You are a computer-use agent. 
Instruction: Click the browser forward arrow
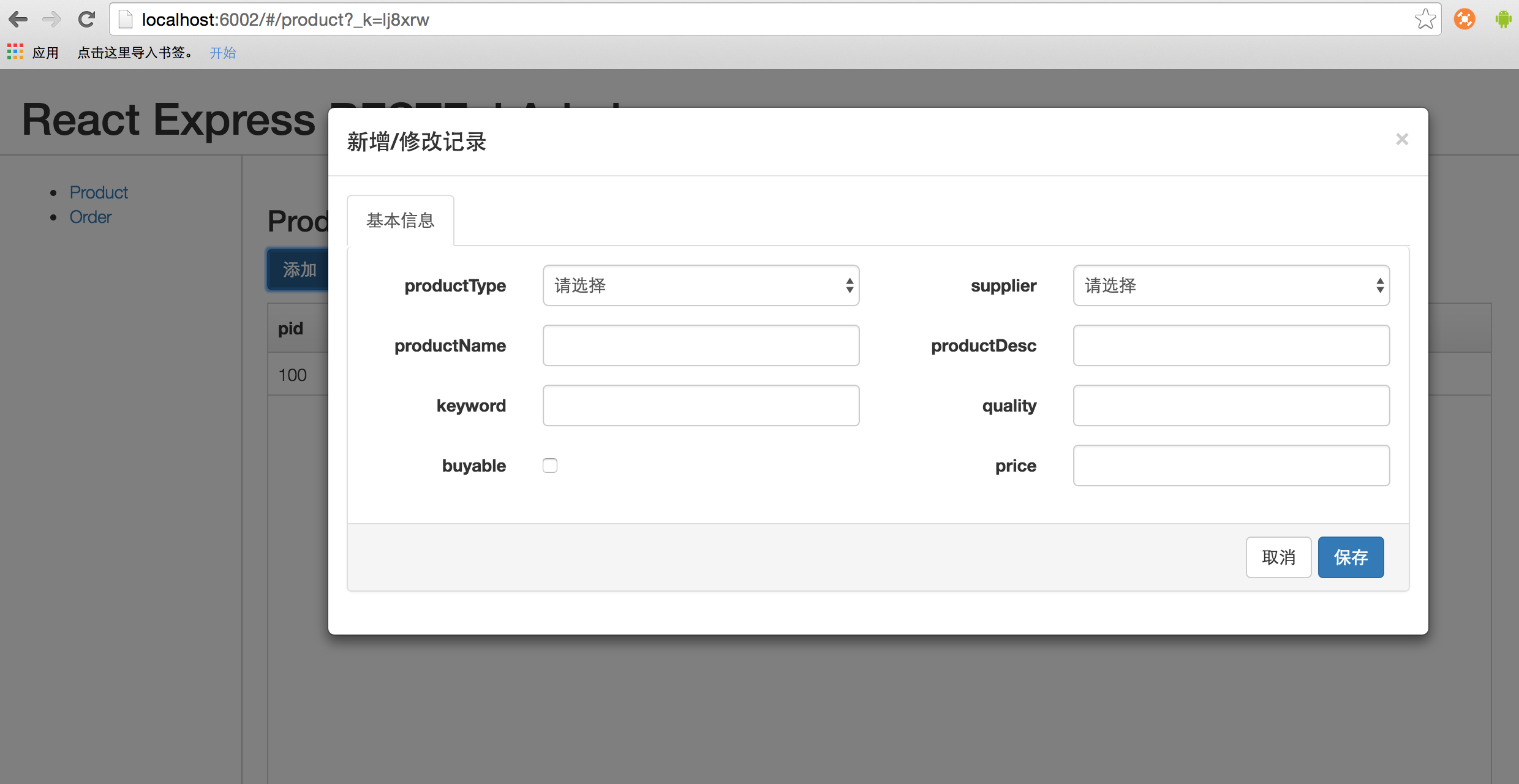coord(52,20)
